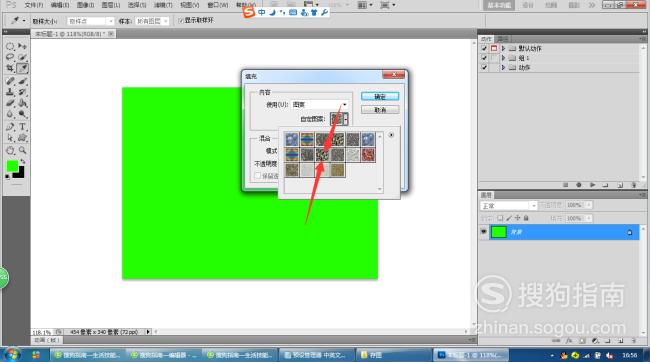Open 样本 sample layers dropdown
Screen dimensions: 650x362
(152, 21)
